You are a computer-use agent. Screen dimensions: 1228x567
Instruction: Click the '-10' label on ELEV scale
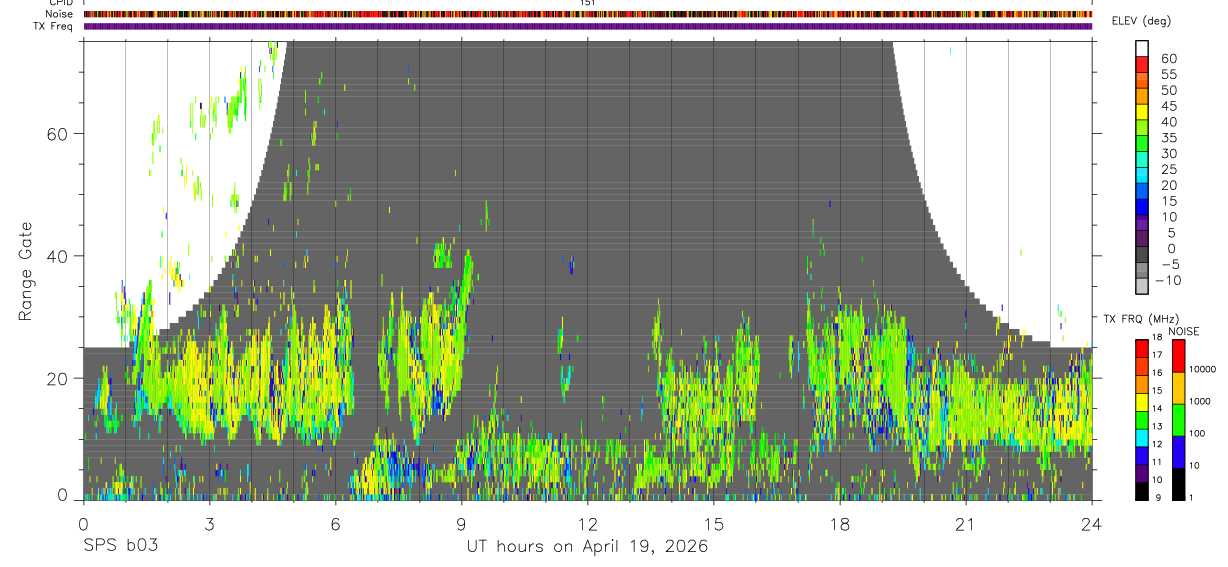pyautogui.click(x=1166, y=280)
